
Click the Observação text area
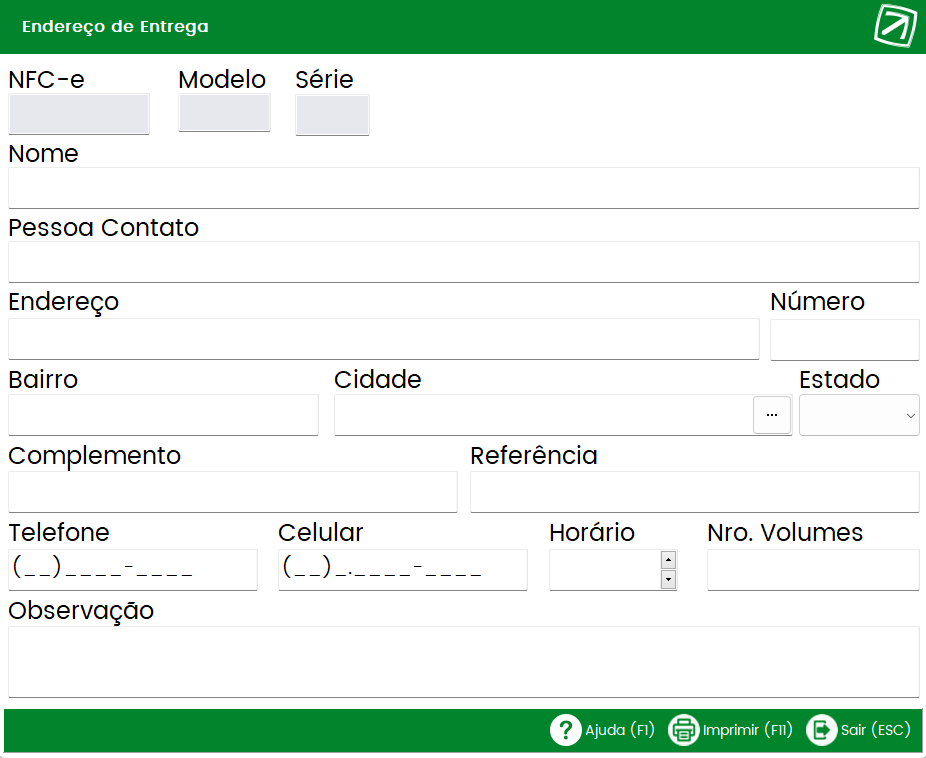pyautogui.click(x=464, y=662)
